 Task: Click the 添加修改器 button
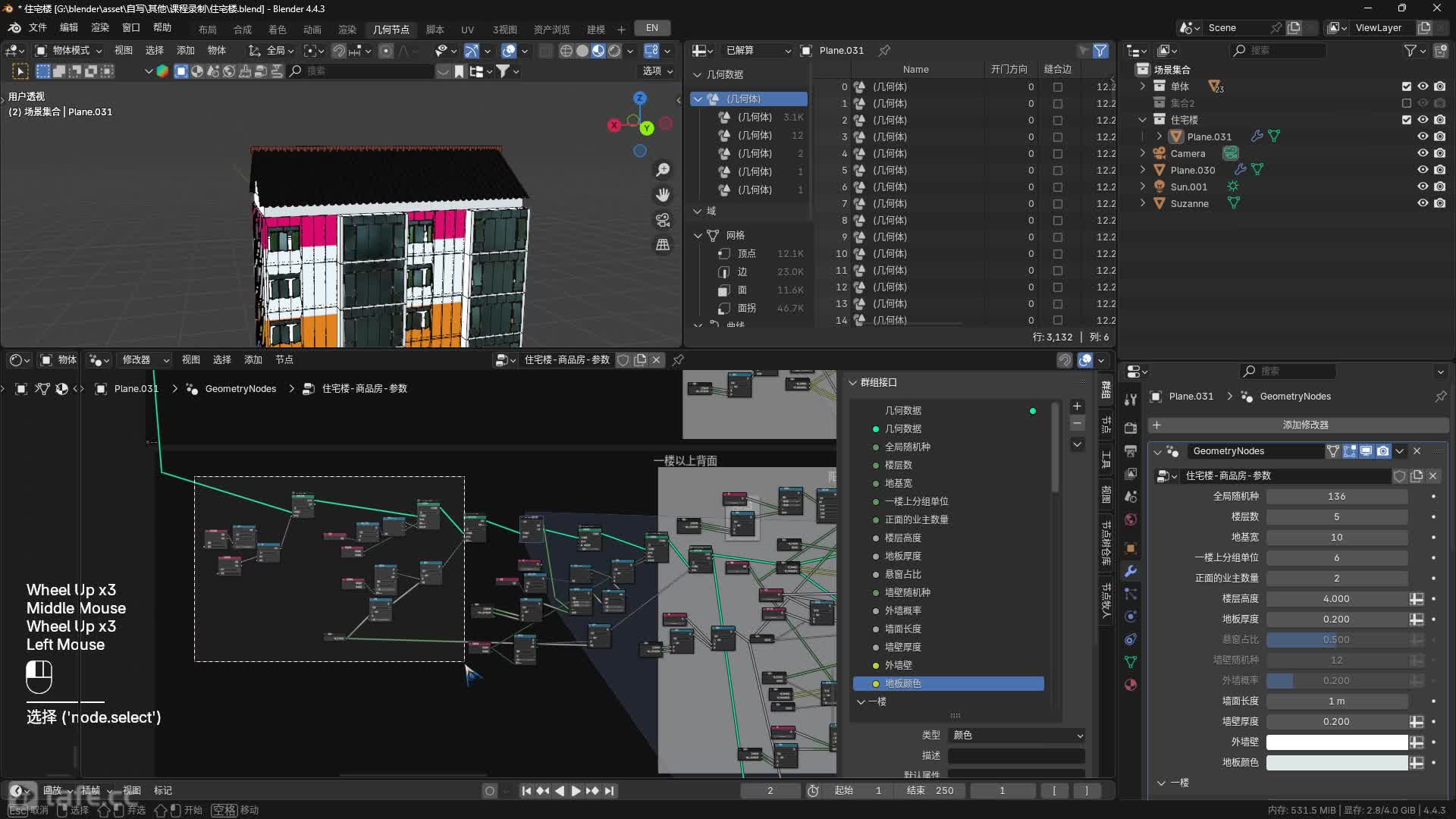1298,425
